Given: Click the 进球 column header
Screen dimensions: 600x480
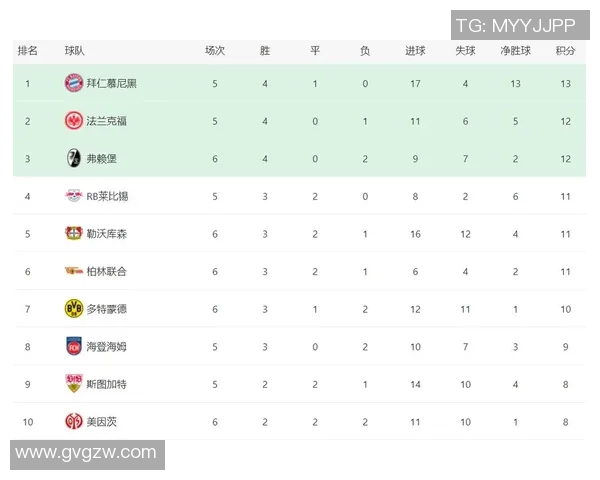Looking at the screenshot, I should (415, 50).
